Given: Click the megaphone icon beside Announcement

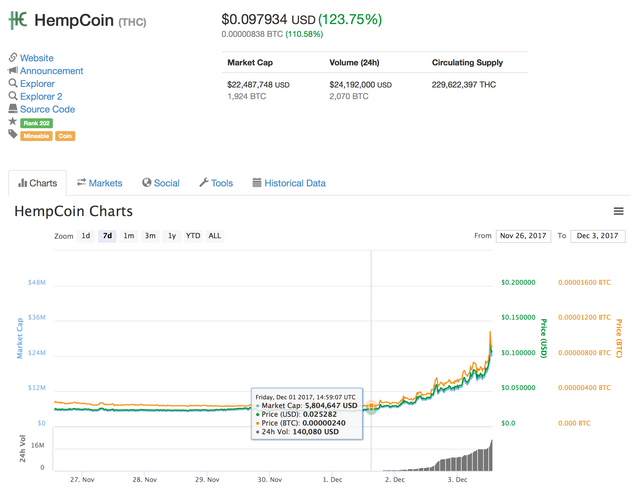Looking at the screenshot, I should (13, 70).
